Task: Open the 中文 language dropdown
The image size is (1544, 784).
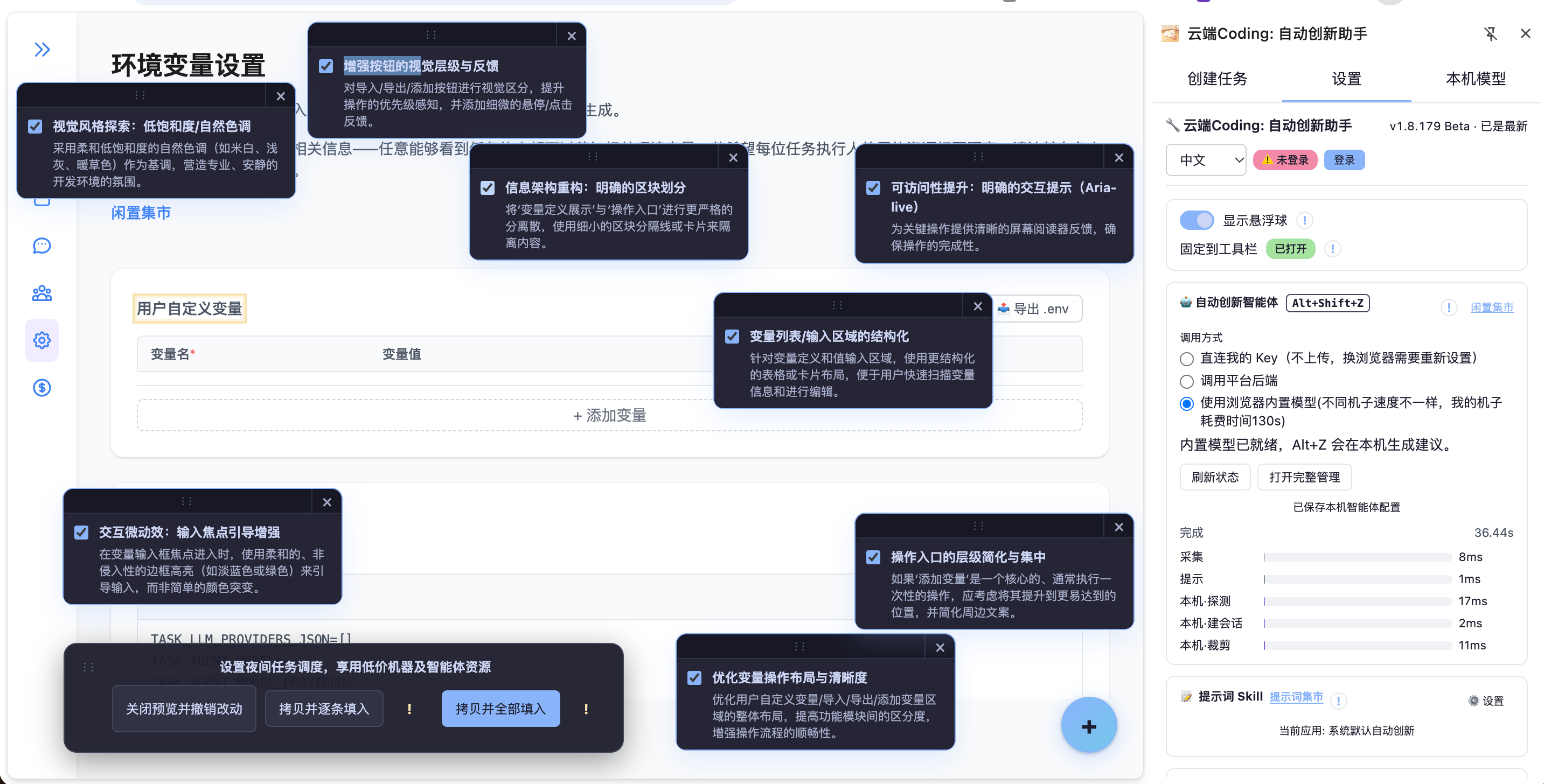Action: click(1205, 159)
